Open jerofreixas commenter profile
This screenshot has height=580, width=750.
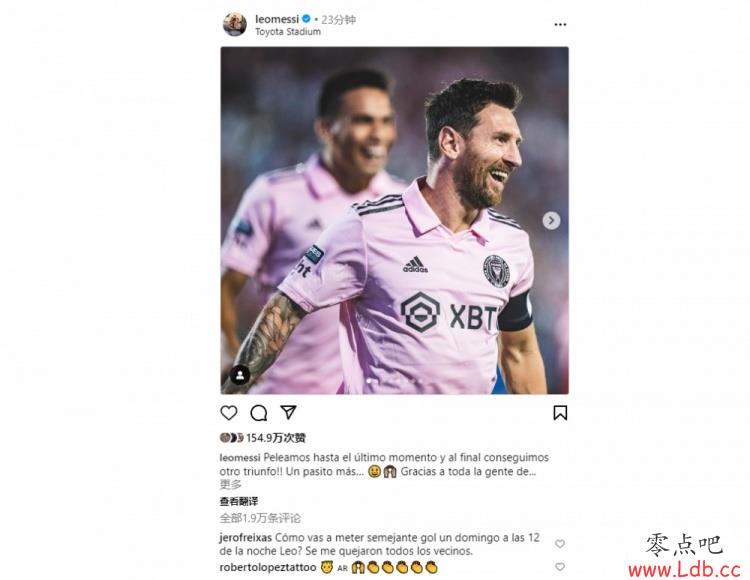pos(245,537)
